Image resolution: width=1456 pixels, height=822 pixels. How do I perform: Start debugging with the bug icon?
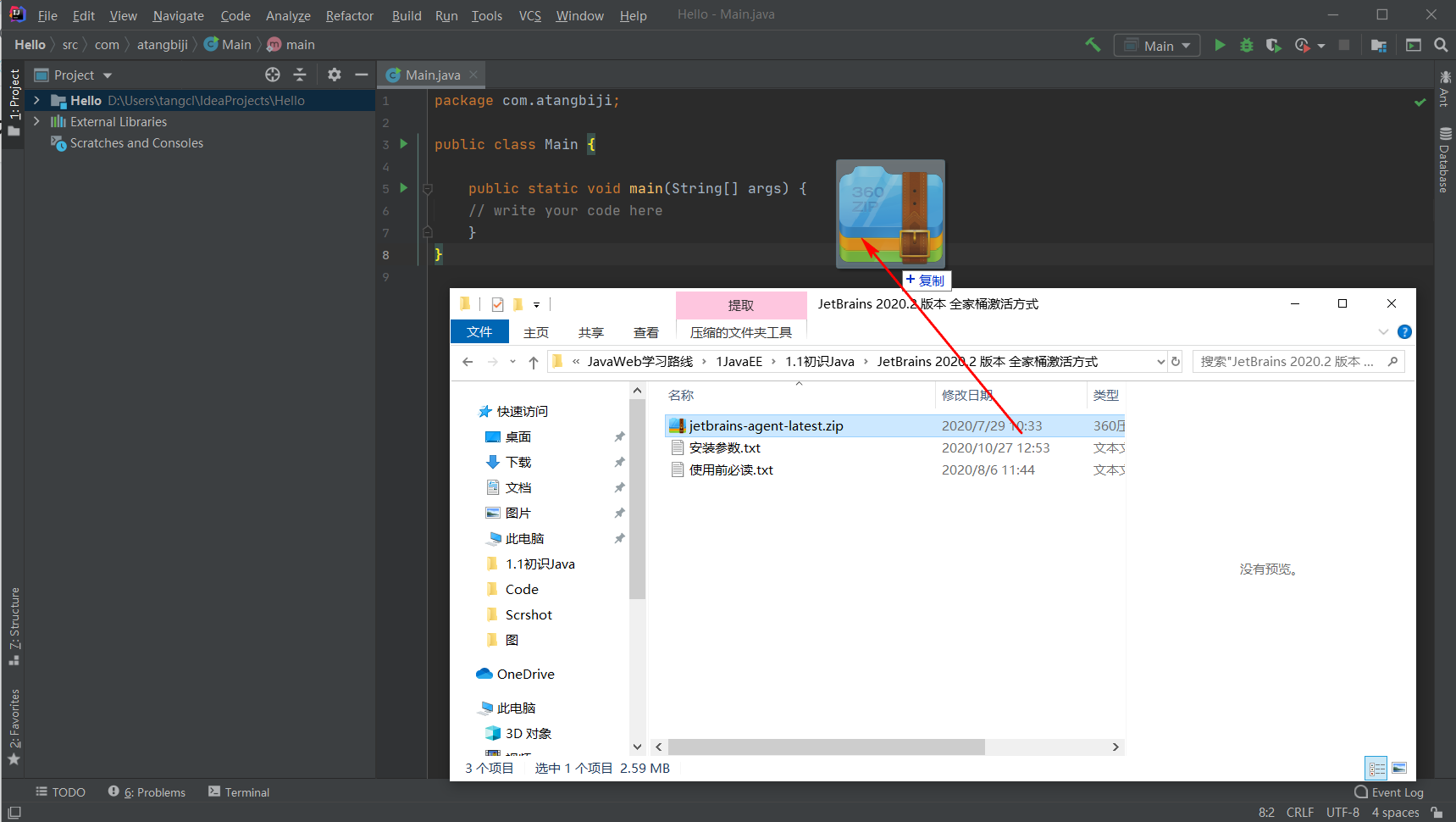click(1246, 45)
